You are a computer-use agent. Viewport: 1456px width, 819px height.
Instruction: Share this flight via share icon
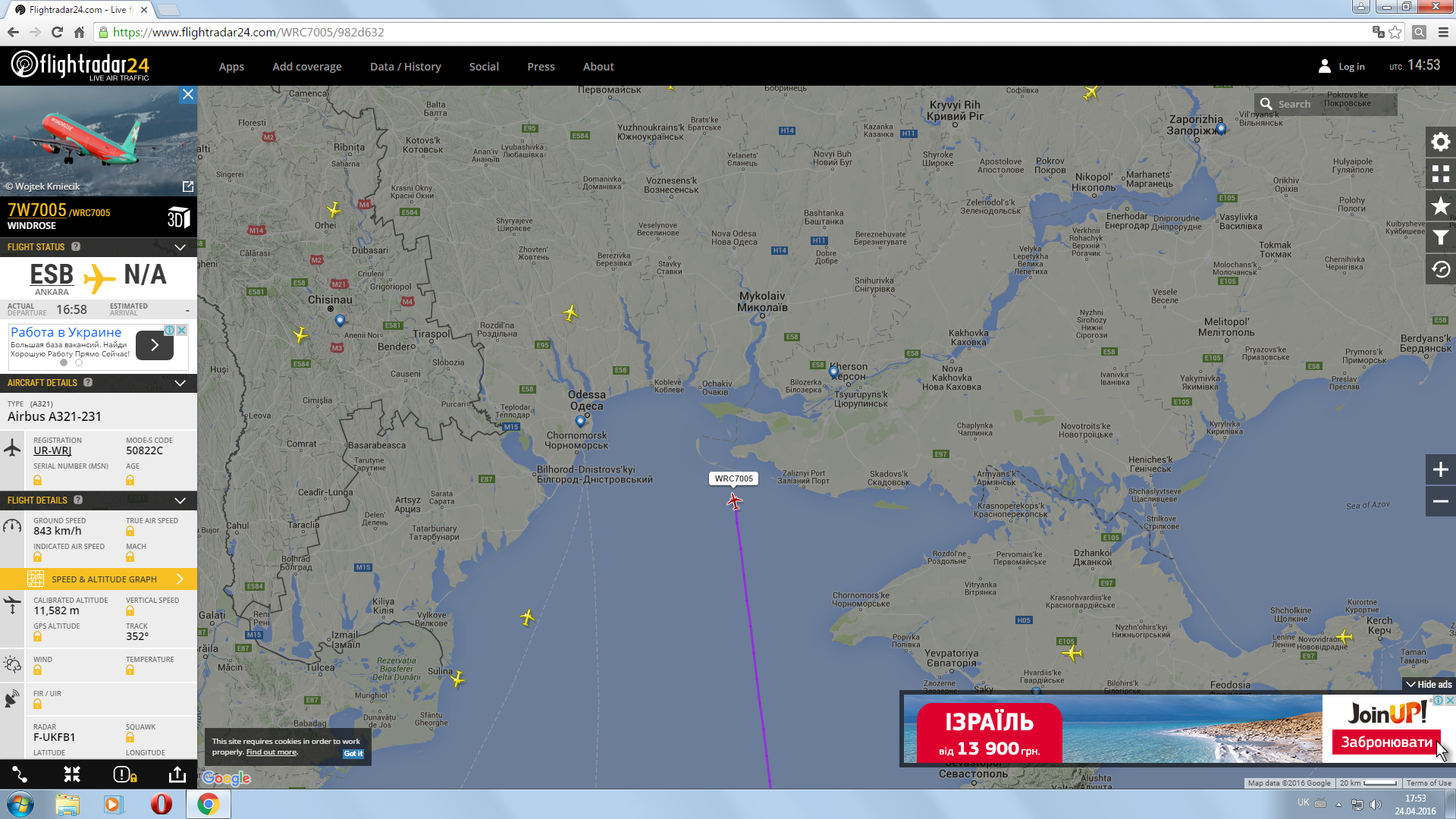click(177, 774)
